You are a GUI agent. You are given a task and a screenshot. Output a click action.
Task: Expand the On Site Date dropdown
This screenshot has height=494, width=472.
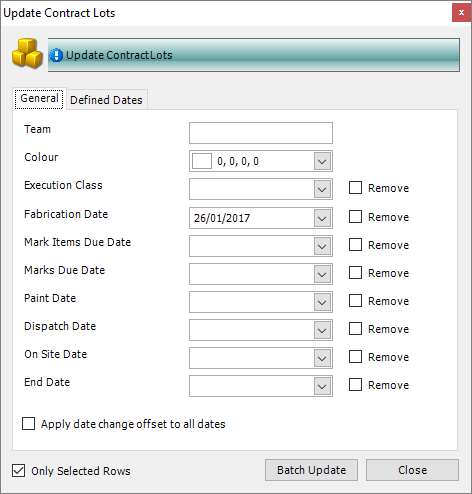322,358
